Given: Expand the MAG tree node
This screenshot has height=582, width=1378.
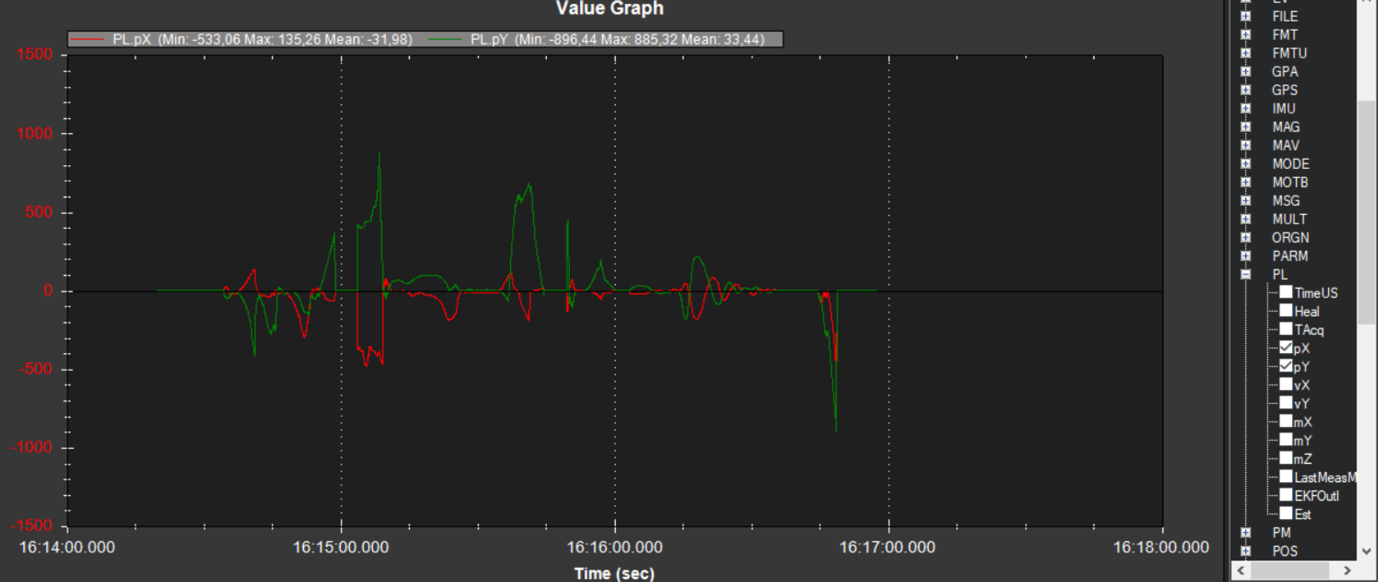Looking at the screenshot, I should pyautogui.click(x=1245, y=127).
